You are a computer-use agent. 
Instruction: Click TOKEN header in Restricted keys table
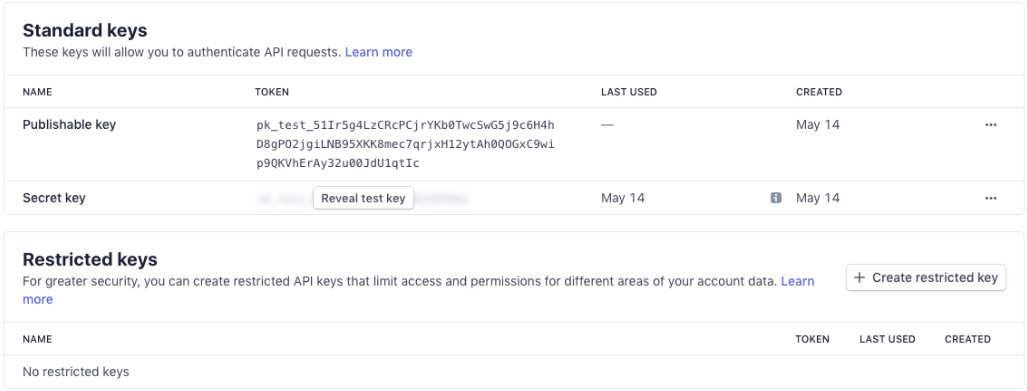pos(812,339)
